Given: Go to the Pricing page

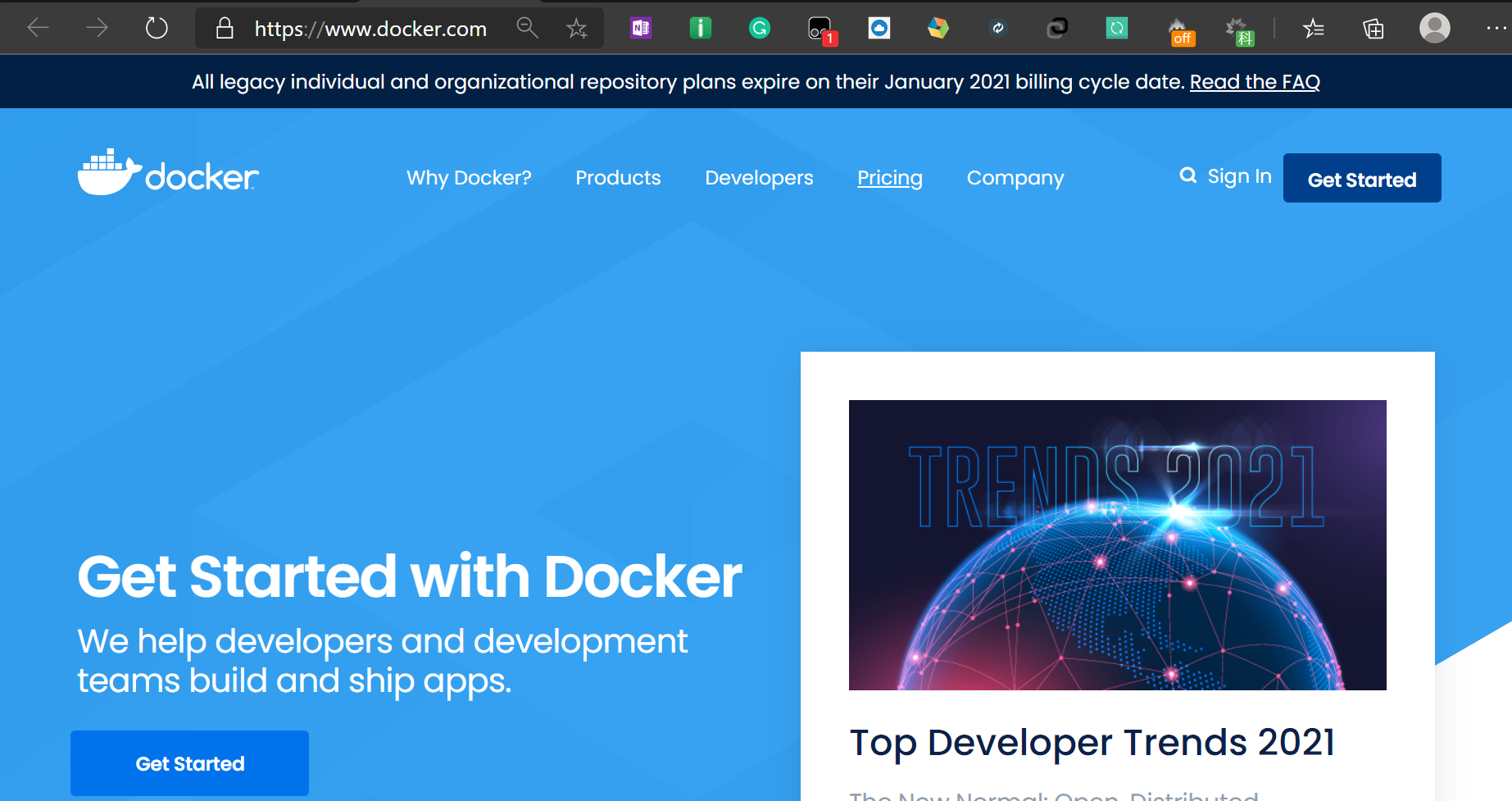Looking at the screenshot, I should [890, 178].
